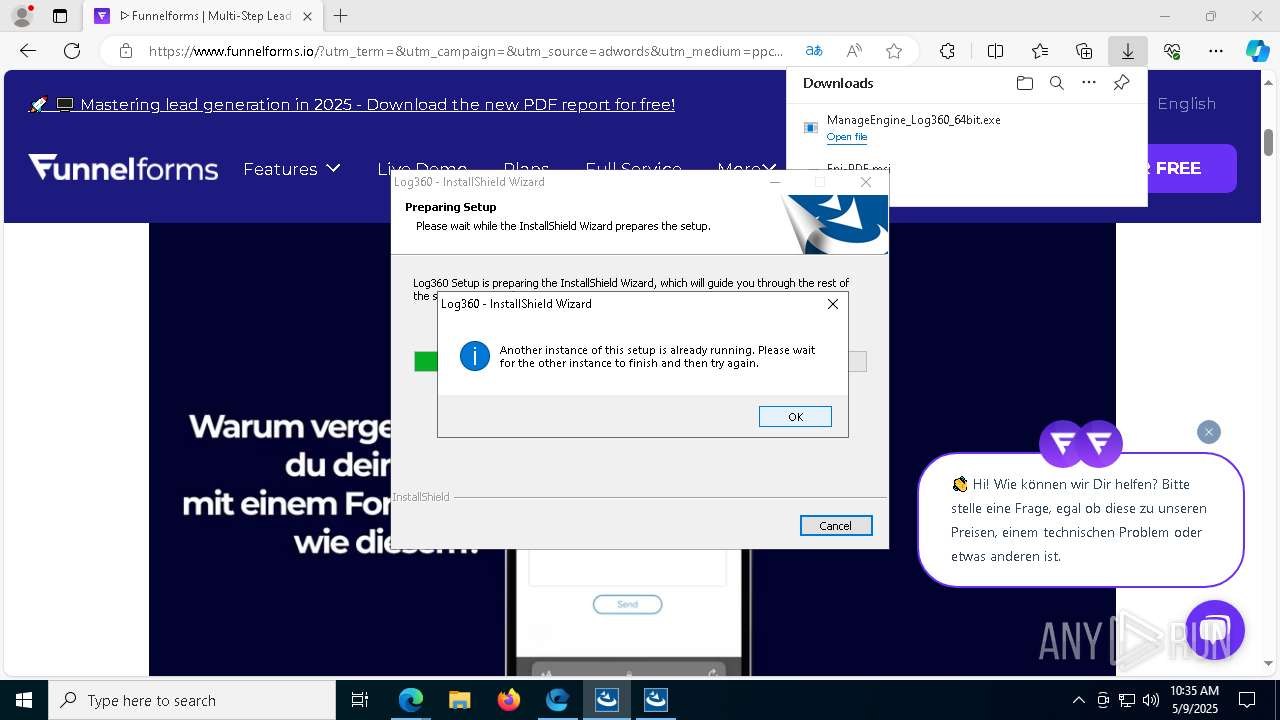The image size is (1280, 720).
Task: Add this page to favorites star
Action: coord(894,51)
